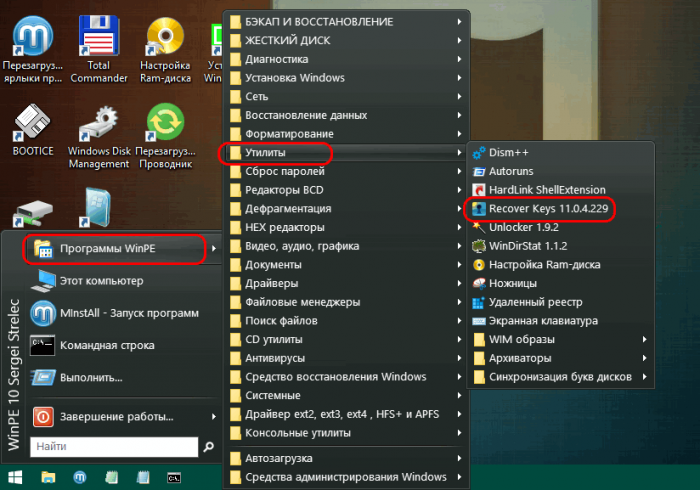700x490 pixels.
Task: Open Unlocker 1.9.2
Action: pyautogui.click(x=560, y=228)
